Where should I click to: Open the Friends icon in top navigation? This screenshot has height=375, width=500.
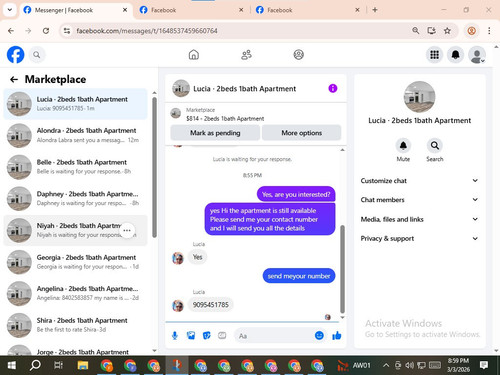246,55
